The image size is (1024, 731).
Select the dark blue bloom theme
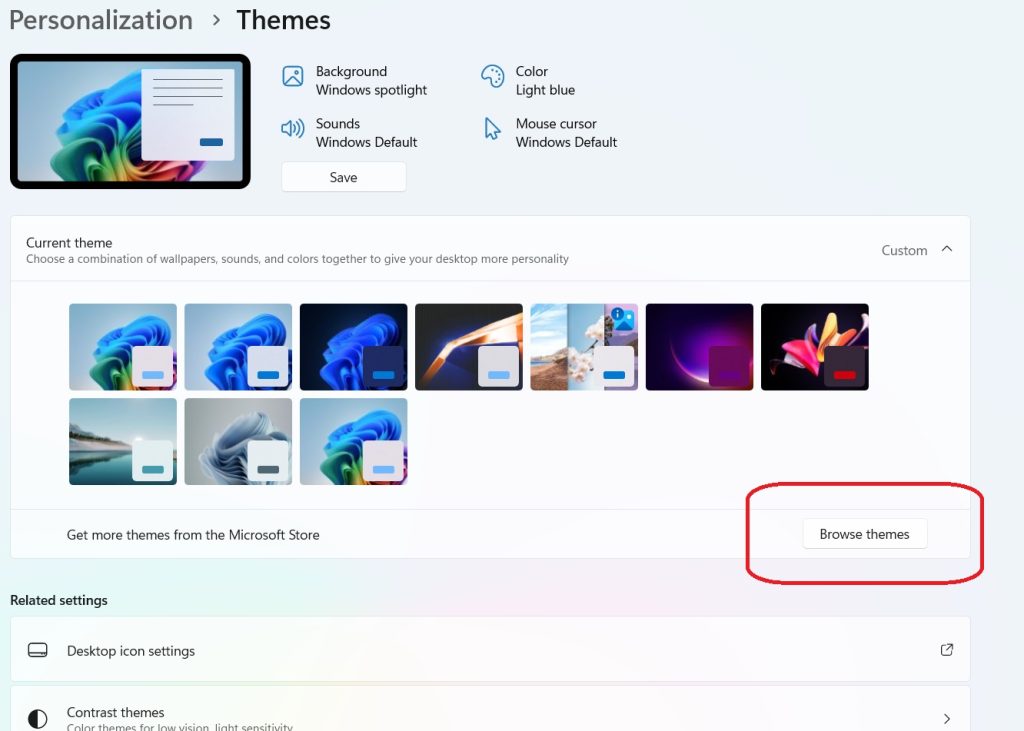coord(353,347)
